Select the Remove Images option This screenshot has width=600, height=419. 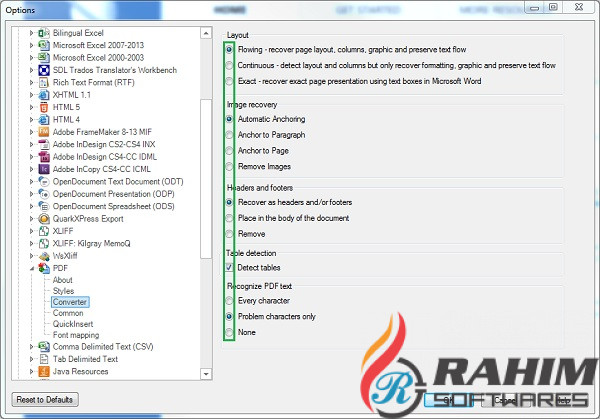pos(229,166)
